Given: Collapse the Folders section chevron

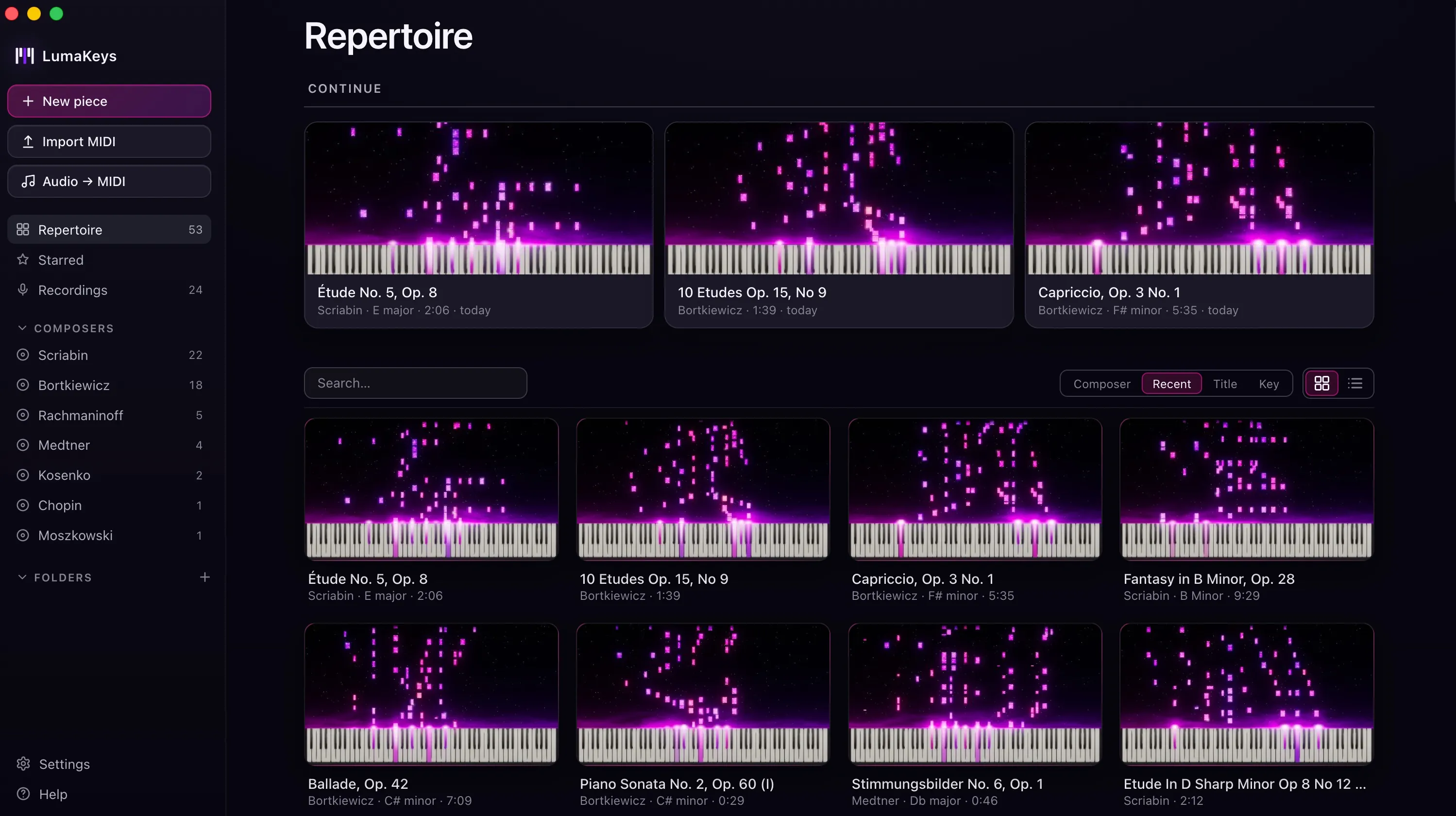Looking at the screenshot, I should click(22, 577).
